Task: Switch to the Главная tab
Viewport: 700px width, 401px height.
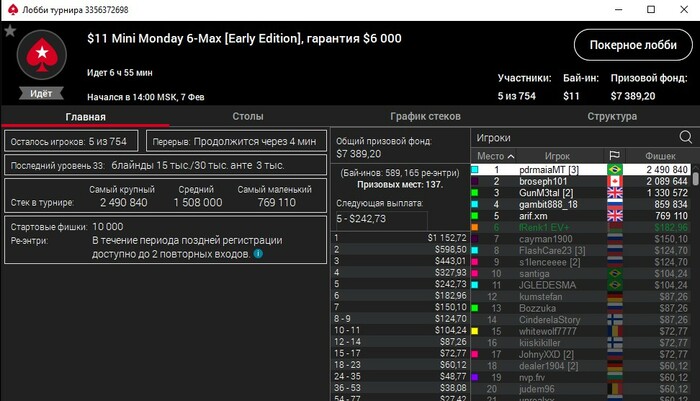Action: [85, 117]
